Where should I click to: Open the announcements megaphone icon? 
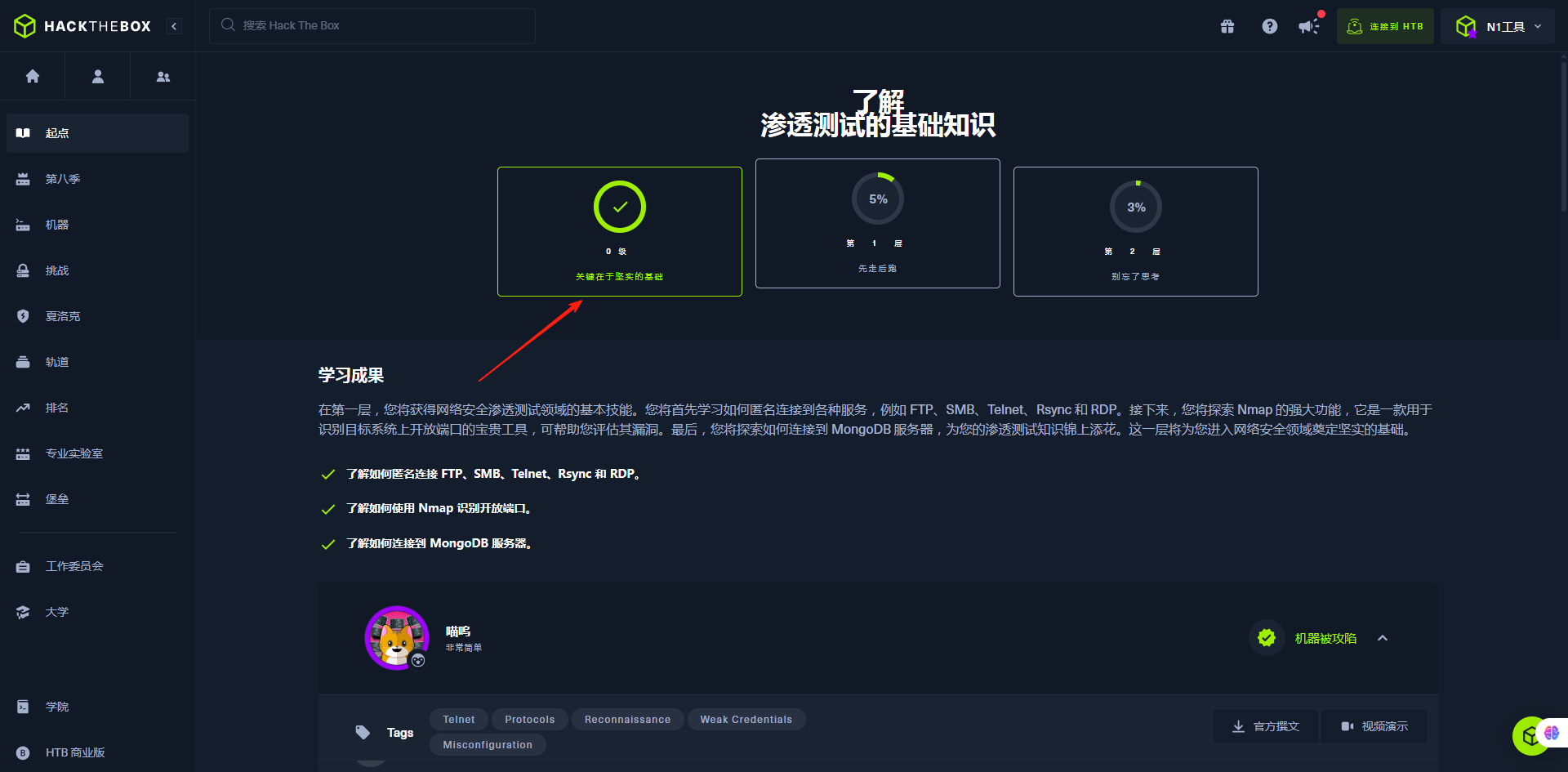[1309, 26]
